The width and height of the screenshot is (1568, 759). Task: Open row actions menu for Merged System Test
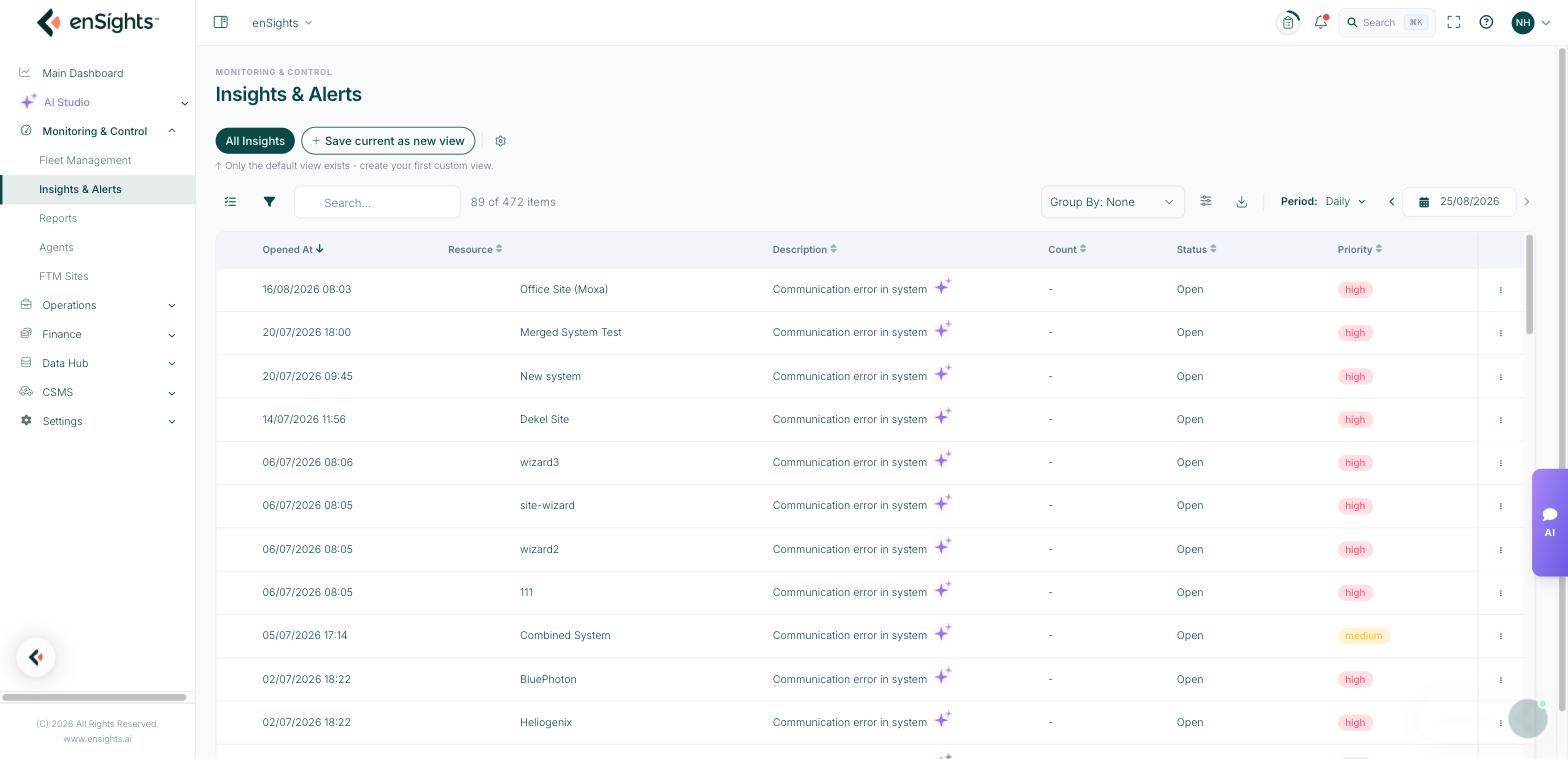coord(1500,333)
